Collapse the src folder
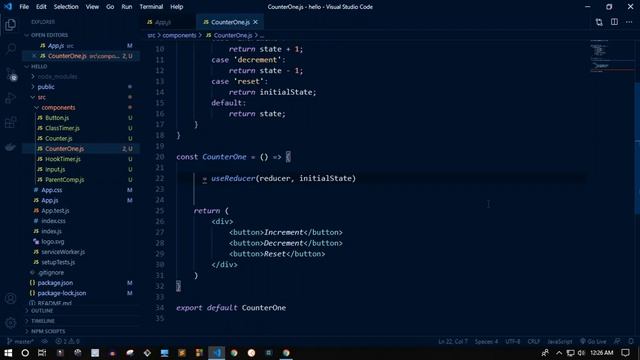The width and height of the screenshot is (640, 360). (41, 97)
